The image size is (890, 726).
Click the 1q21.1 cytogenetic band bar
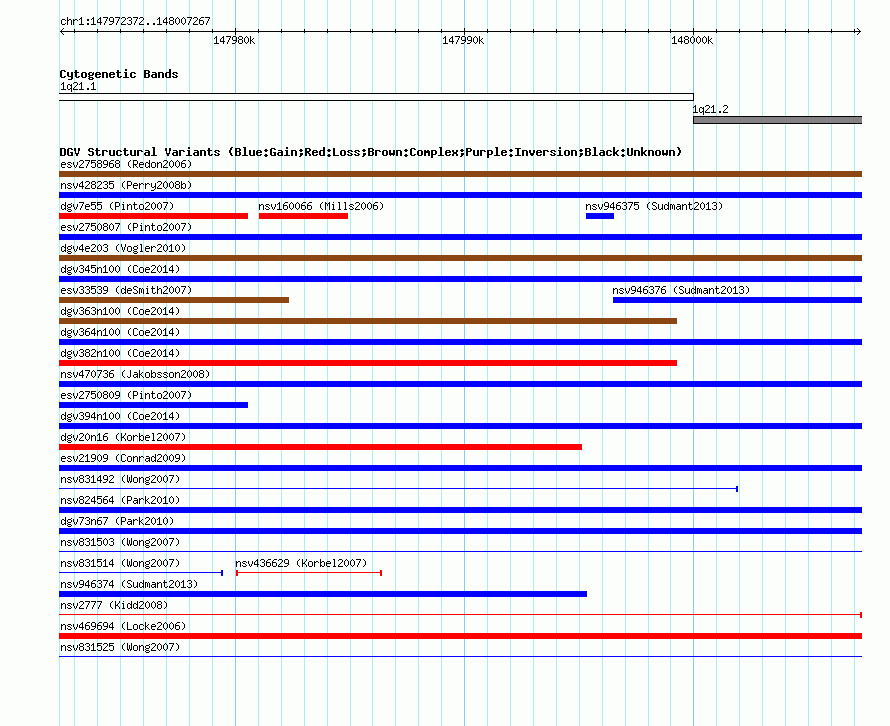(x=376, y=98)
